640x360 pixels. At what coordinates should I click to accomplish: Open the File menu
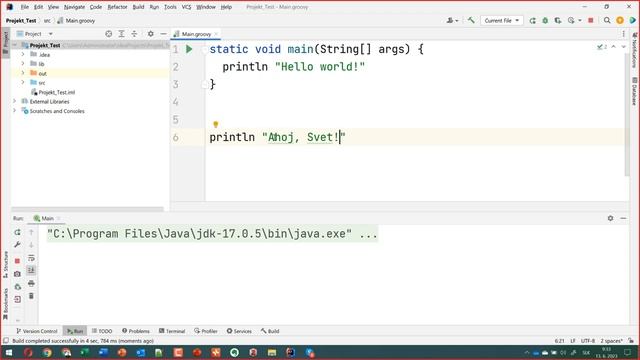click(24, 7)
